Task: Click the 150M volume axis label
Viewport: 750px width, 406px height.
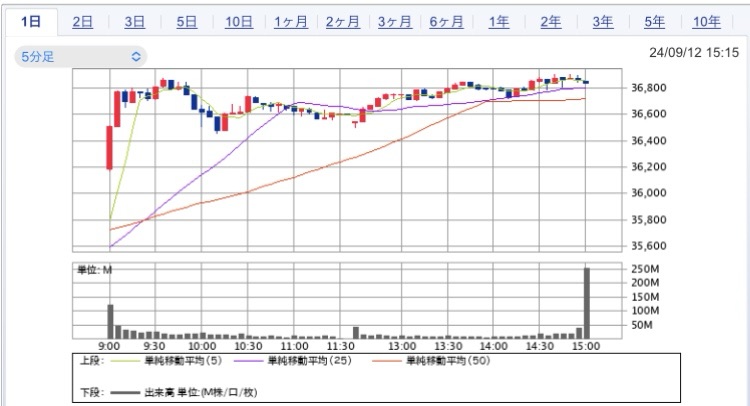Action: coord(645,297)
